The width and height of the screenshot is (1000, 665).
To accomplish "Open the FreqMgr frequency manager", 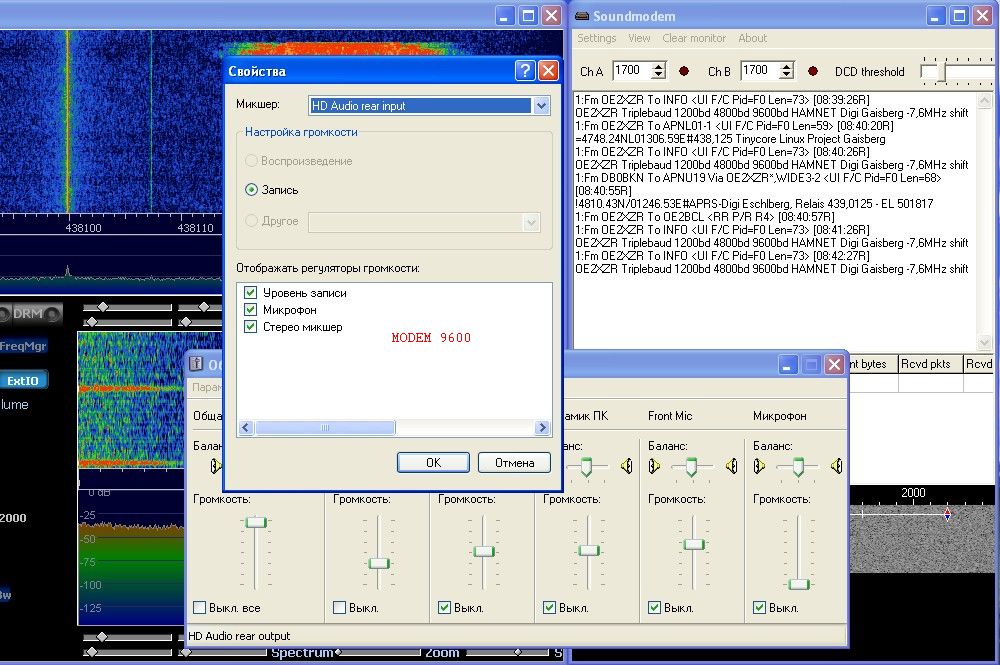I will pyautogui.click(x=22, y=346).
